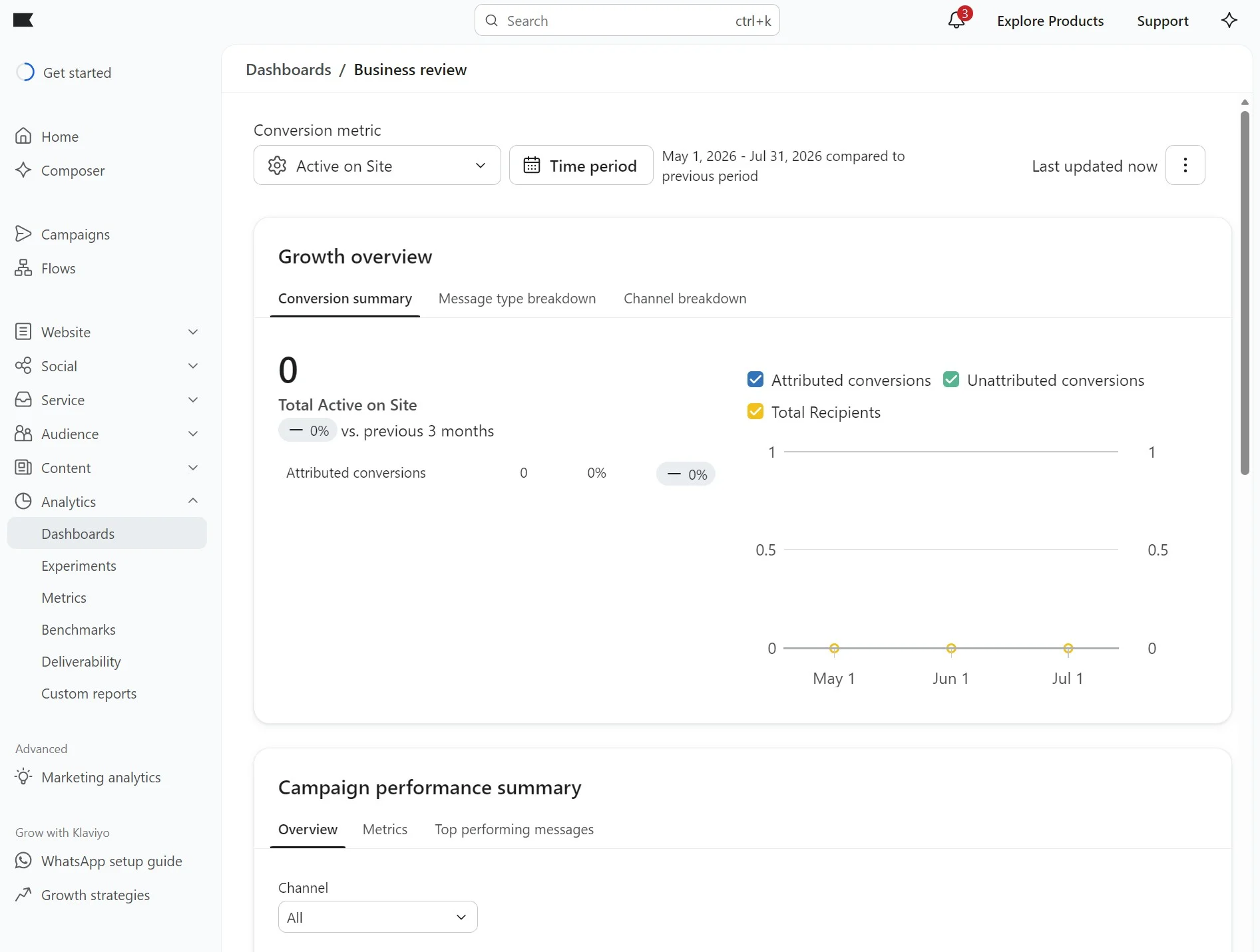Click the Marketing analytics lightbulb icon

tap(23, 777)
